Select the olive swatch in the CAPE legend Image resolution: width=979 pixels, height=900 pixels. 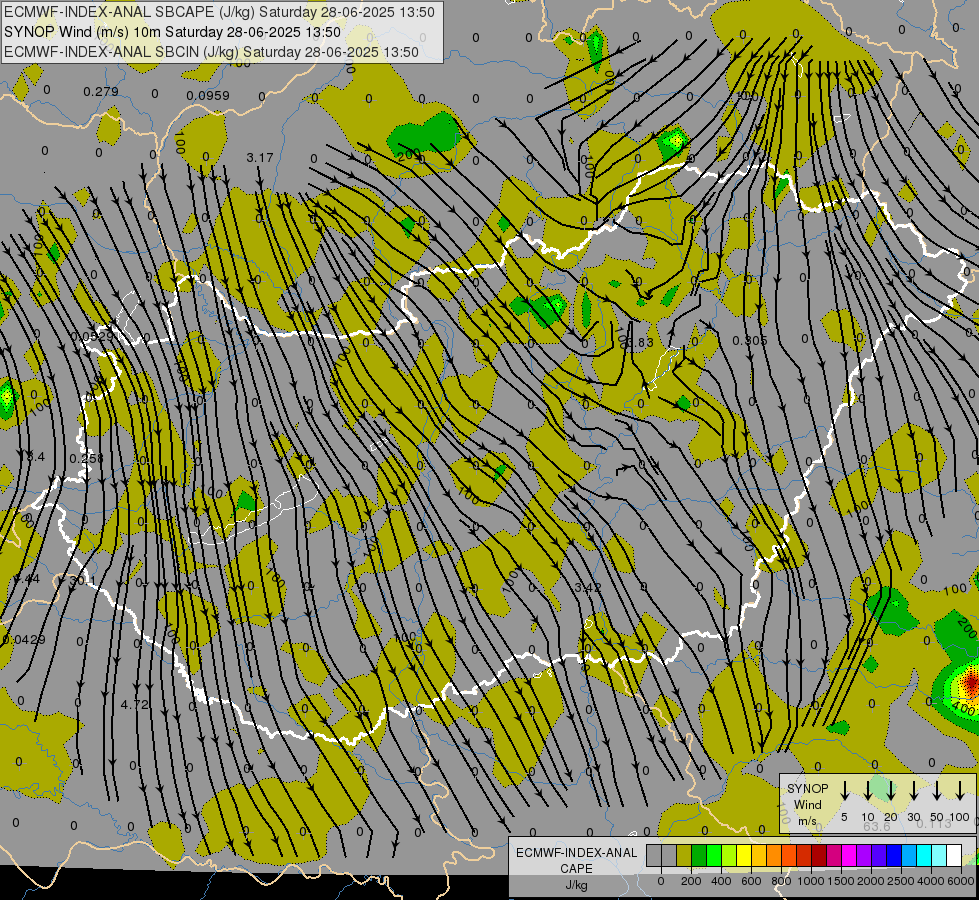684,855
